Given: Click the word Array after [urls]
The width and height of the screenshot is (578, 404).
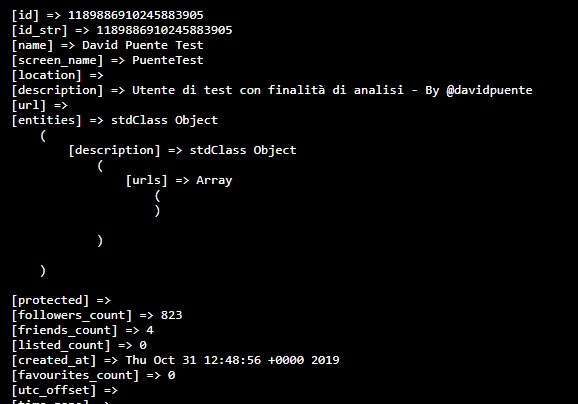Looking at the screenshot, I should pos(214,181).
